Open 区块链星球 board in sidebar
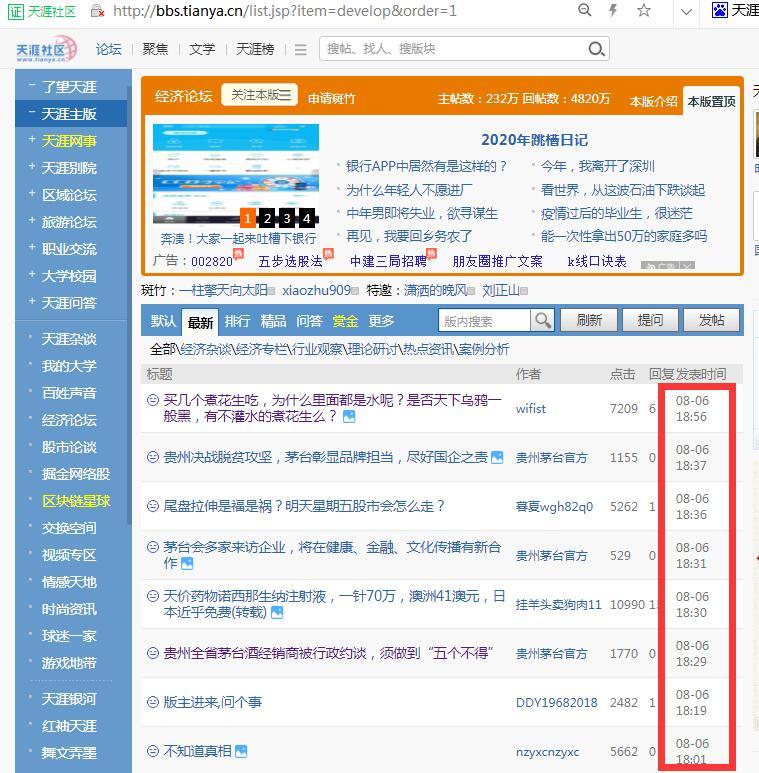 [76, 501]
